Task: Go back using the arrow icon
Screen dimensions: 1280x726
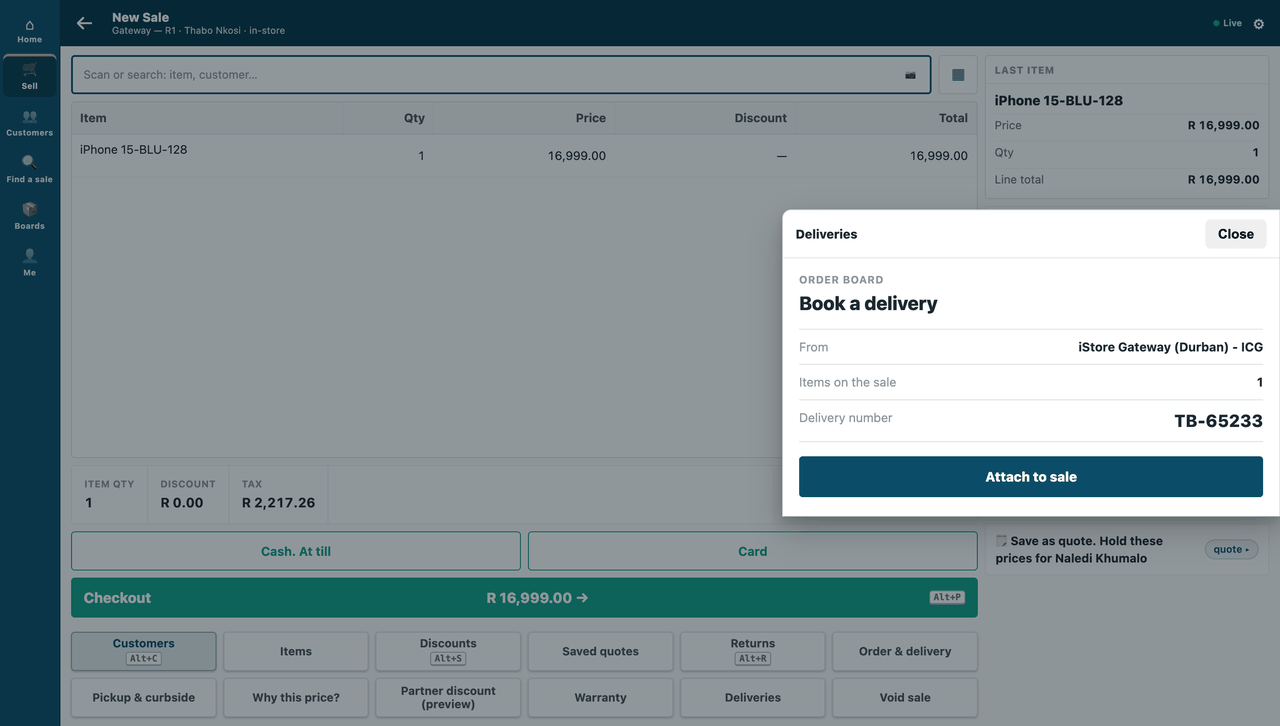Action: [84, 23]
